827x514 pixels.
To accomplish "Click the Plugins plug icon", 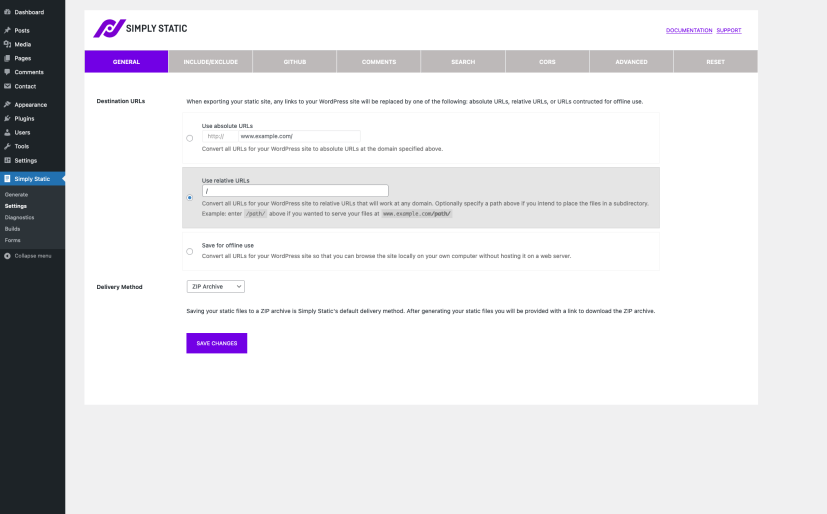I will 8,118.
